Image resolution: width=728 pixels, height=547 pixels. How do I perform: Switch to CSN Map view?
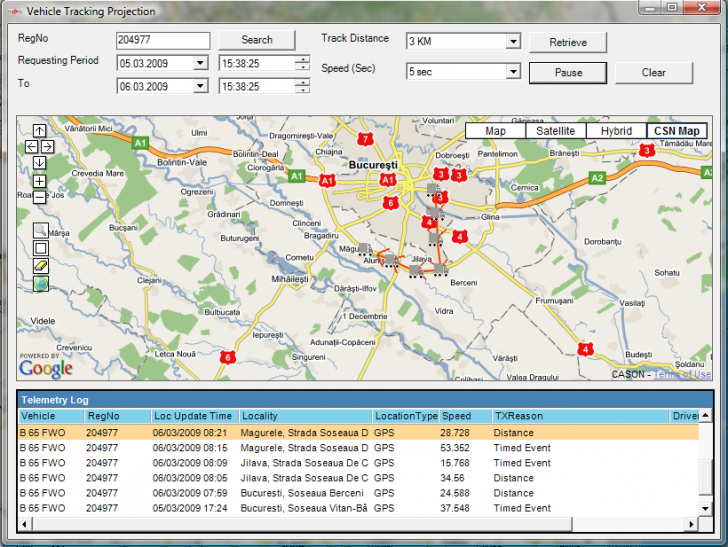676,131
